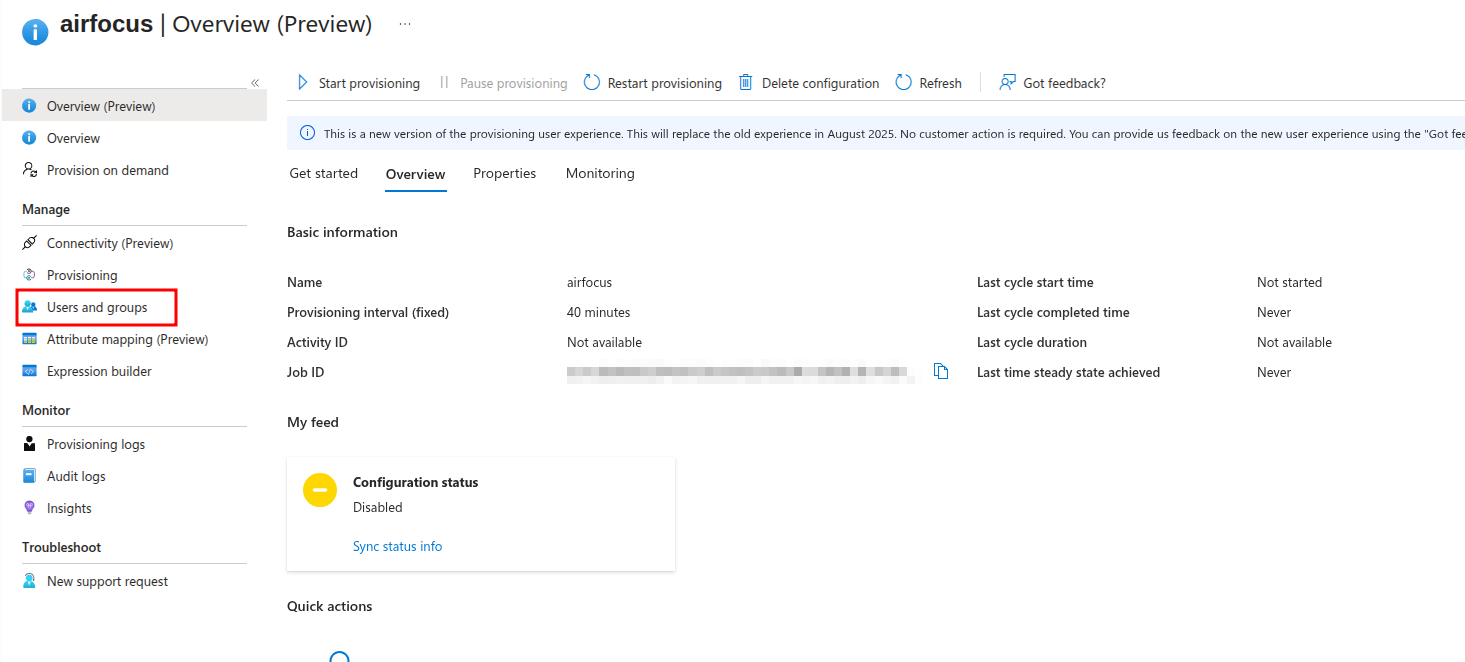Click the Audit logs book icon

[30, 476]
